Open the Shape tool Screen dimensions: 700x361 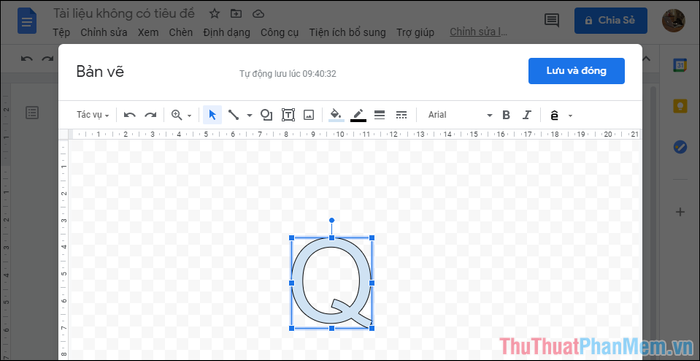(267, 115)
